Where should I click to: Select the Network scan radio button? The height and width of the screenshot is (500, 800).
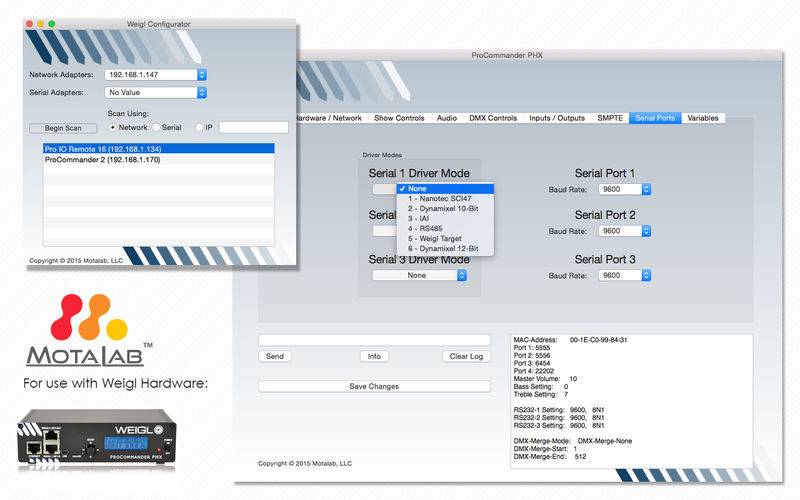click(x=112, y=127)
